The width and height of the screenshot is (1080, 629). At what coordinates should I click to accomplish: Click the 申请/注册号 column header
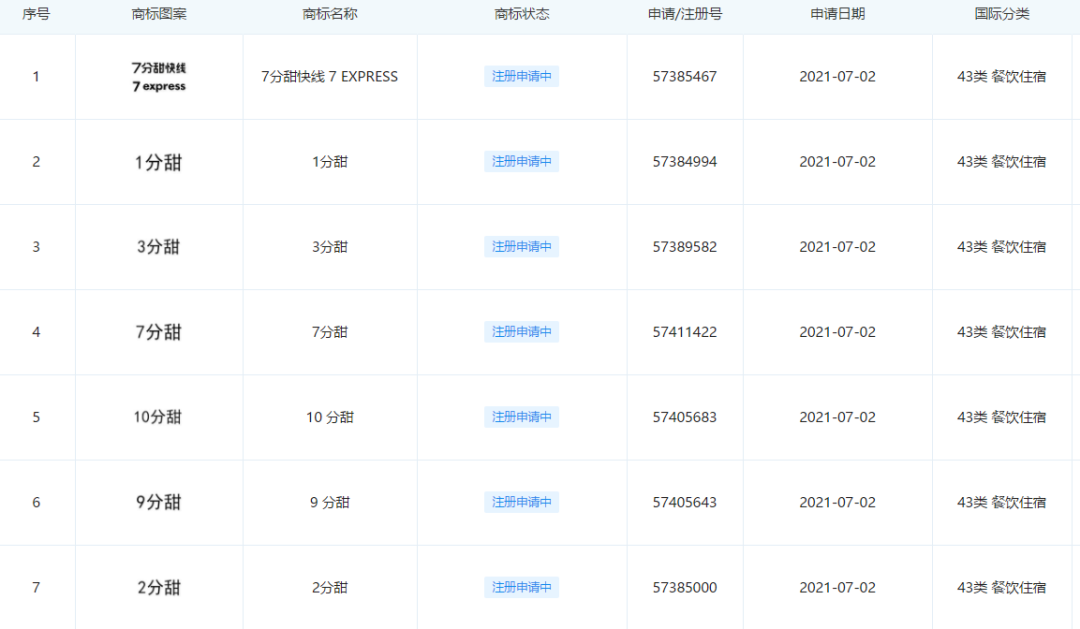(x=685, y=14)
